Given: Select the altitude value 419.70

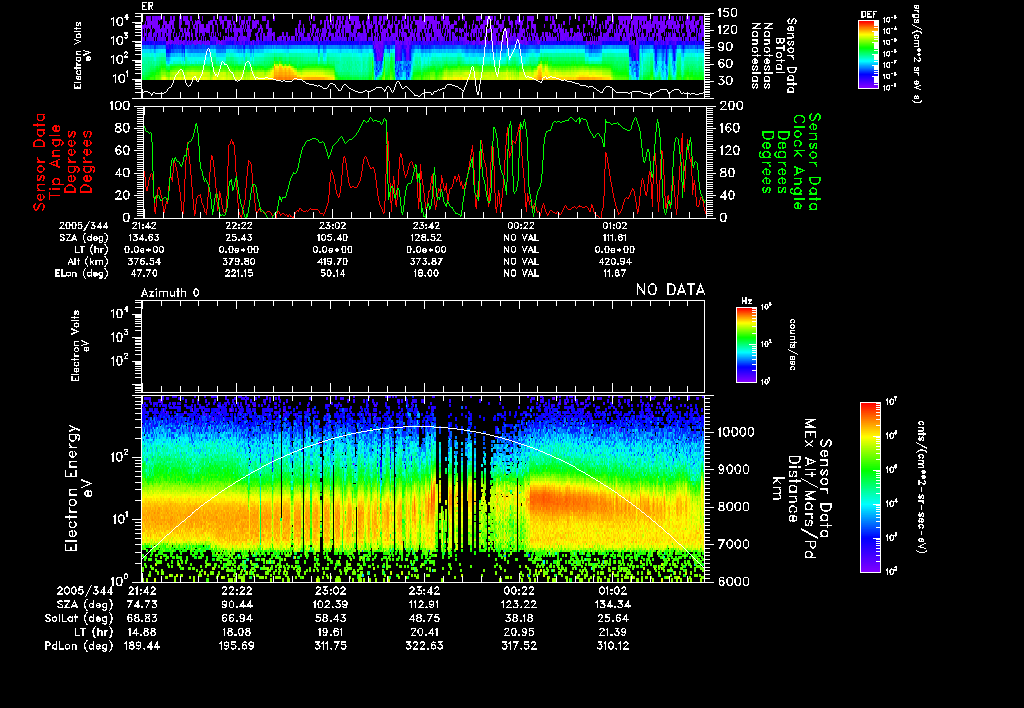Looking at the screenshot, I should (332, 261).
